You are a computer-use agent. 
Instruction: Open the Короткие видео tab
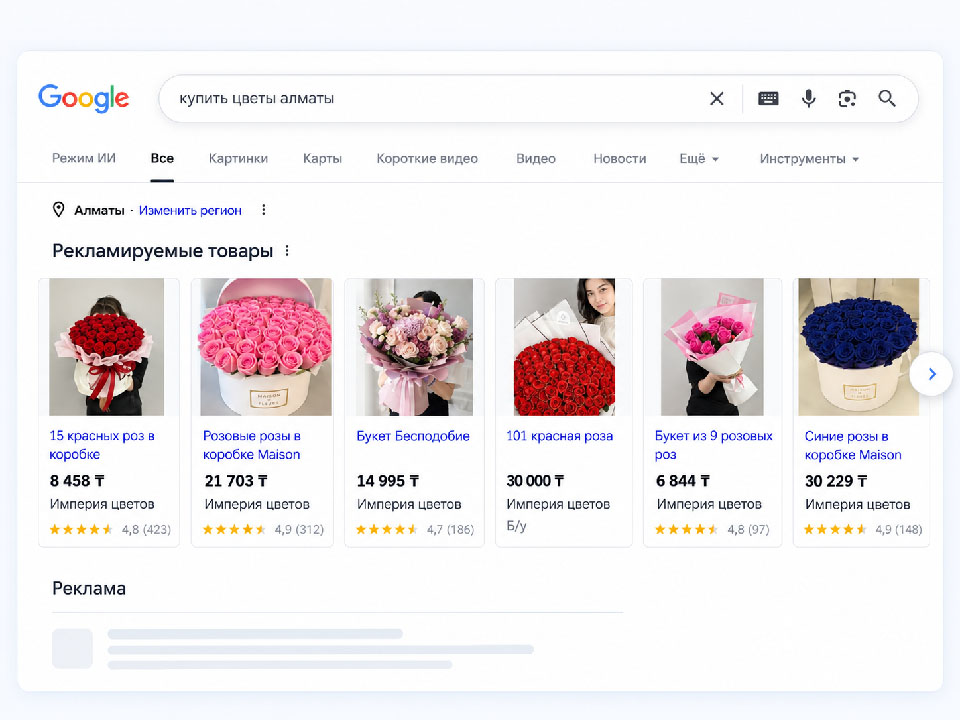427,159
